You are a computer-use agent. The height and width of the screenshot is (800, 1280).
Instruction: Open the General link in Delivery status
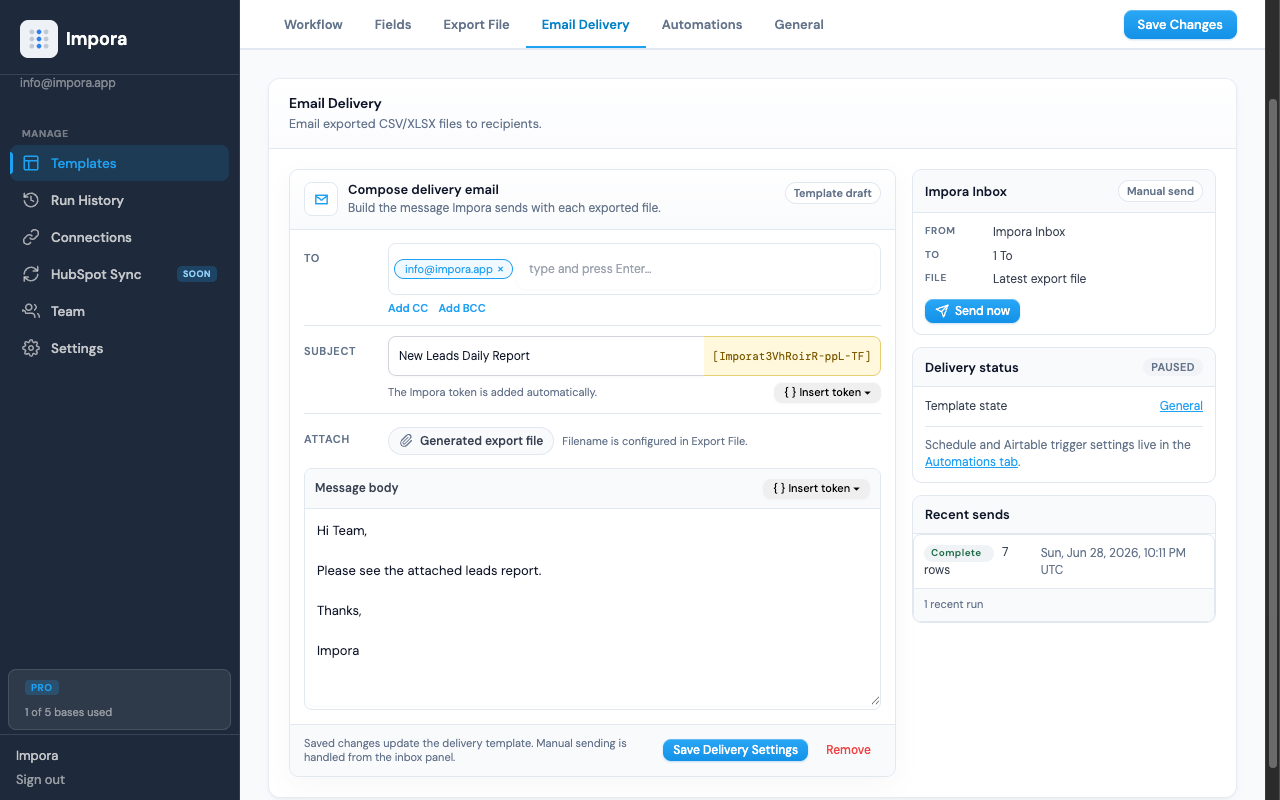point(1181,406)
